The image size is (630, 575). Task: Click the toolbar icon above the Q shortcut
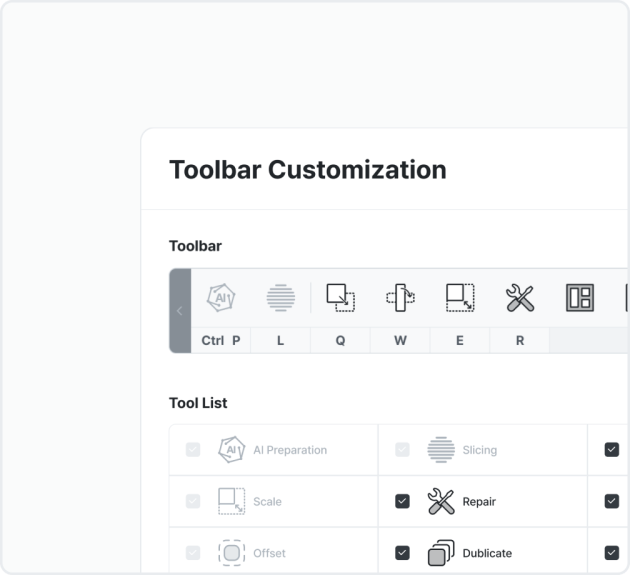point(341,298)
